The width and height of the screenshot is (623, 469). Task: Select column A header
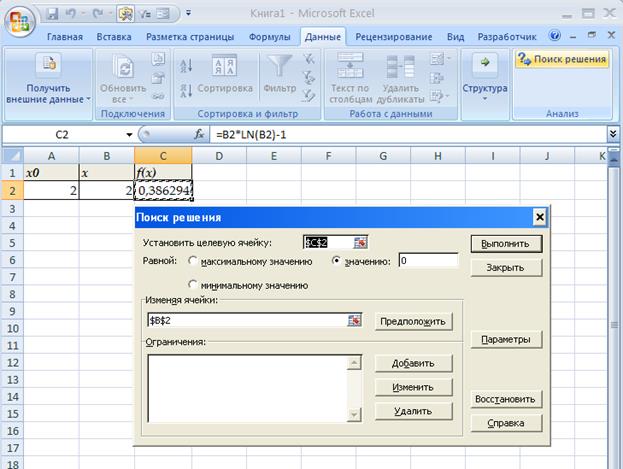click(51, 156)
